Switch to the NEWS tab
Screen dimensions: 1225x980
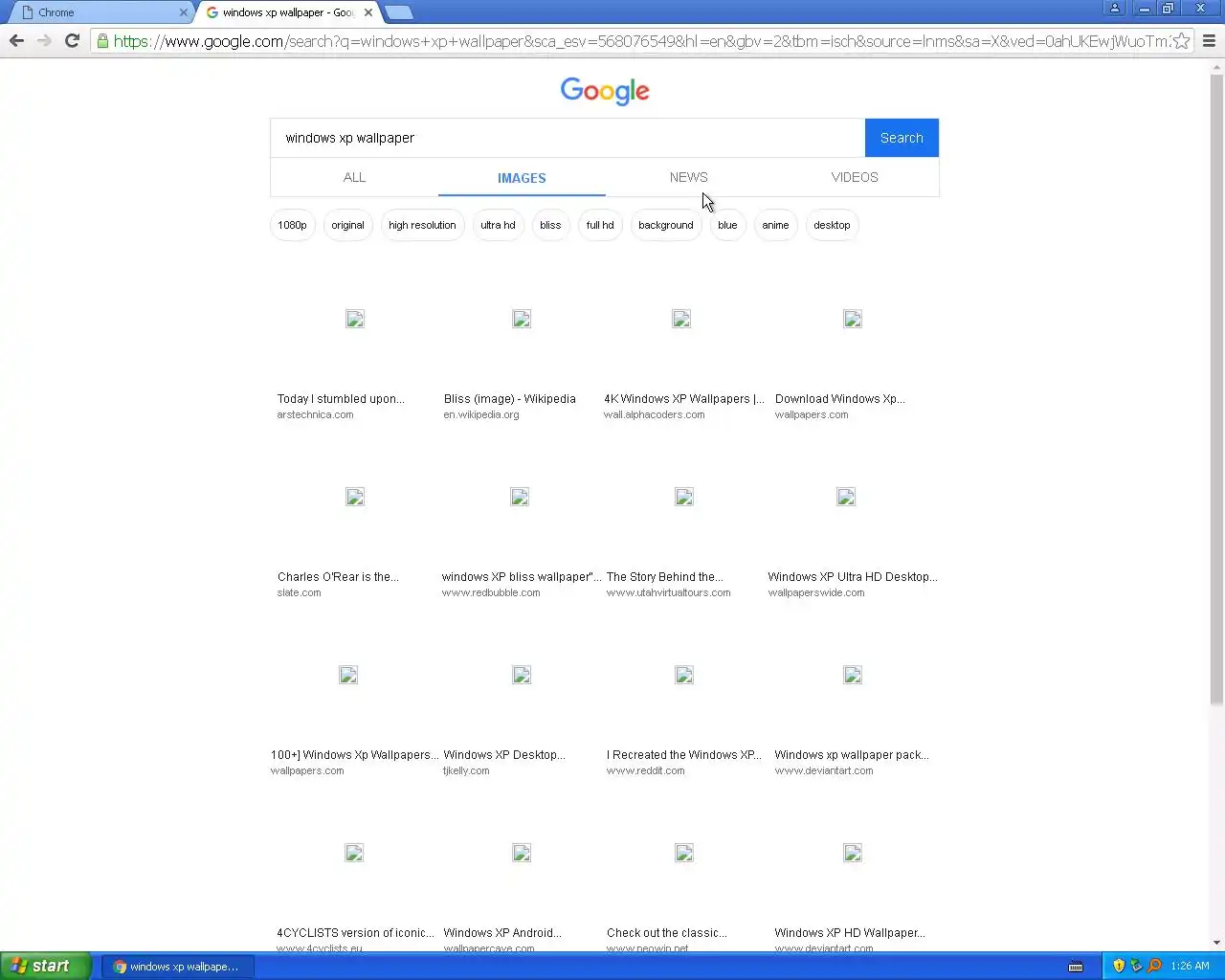[x=689, y=177]
